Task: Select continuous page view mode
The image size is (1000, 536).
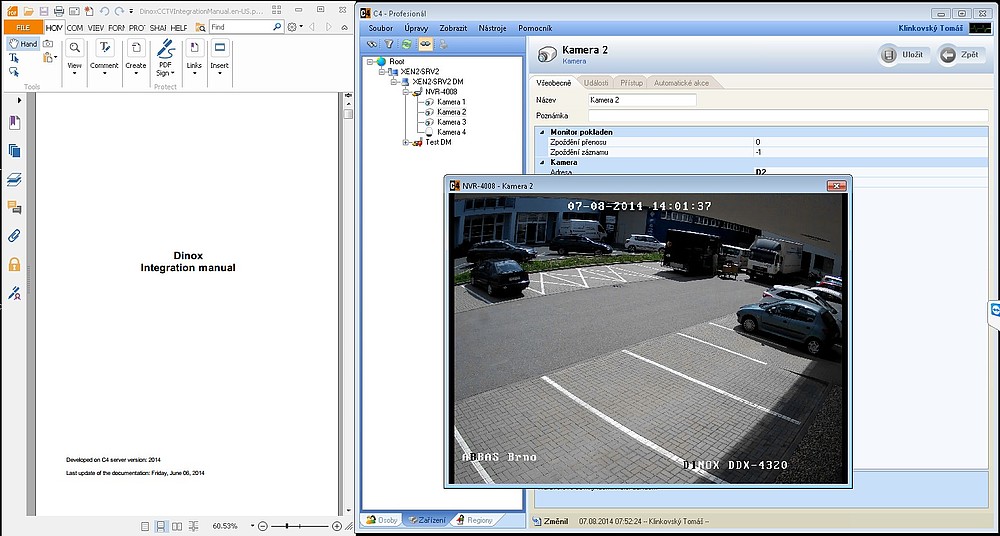Action: pos(161,526)
